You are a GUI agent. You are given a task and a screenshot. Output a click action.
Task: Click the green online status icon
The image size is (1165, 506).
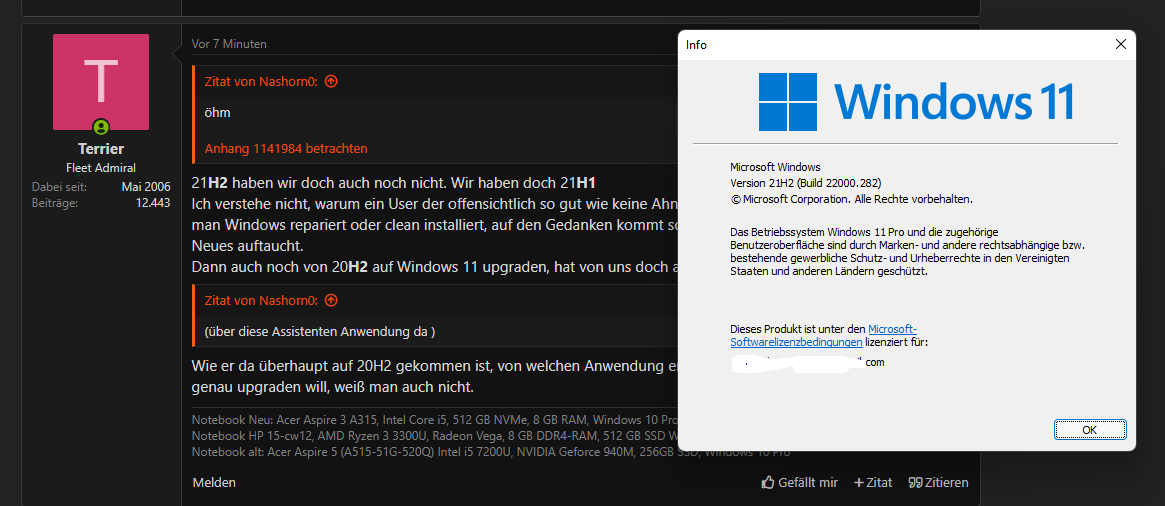click(x=101, y=126)
